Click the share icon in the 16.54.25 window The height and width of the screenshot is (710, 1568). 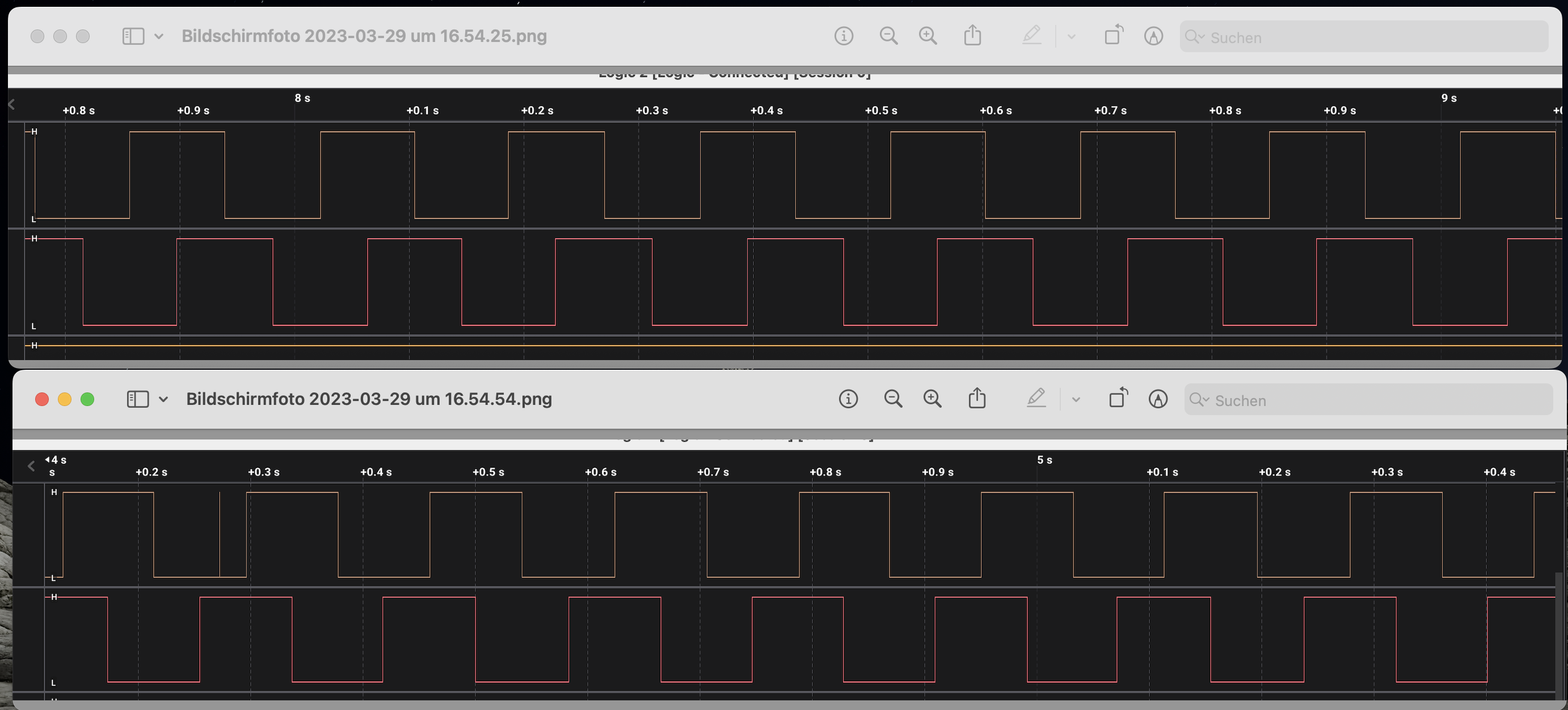pos(972,35)
